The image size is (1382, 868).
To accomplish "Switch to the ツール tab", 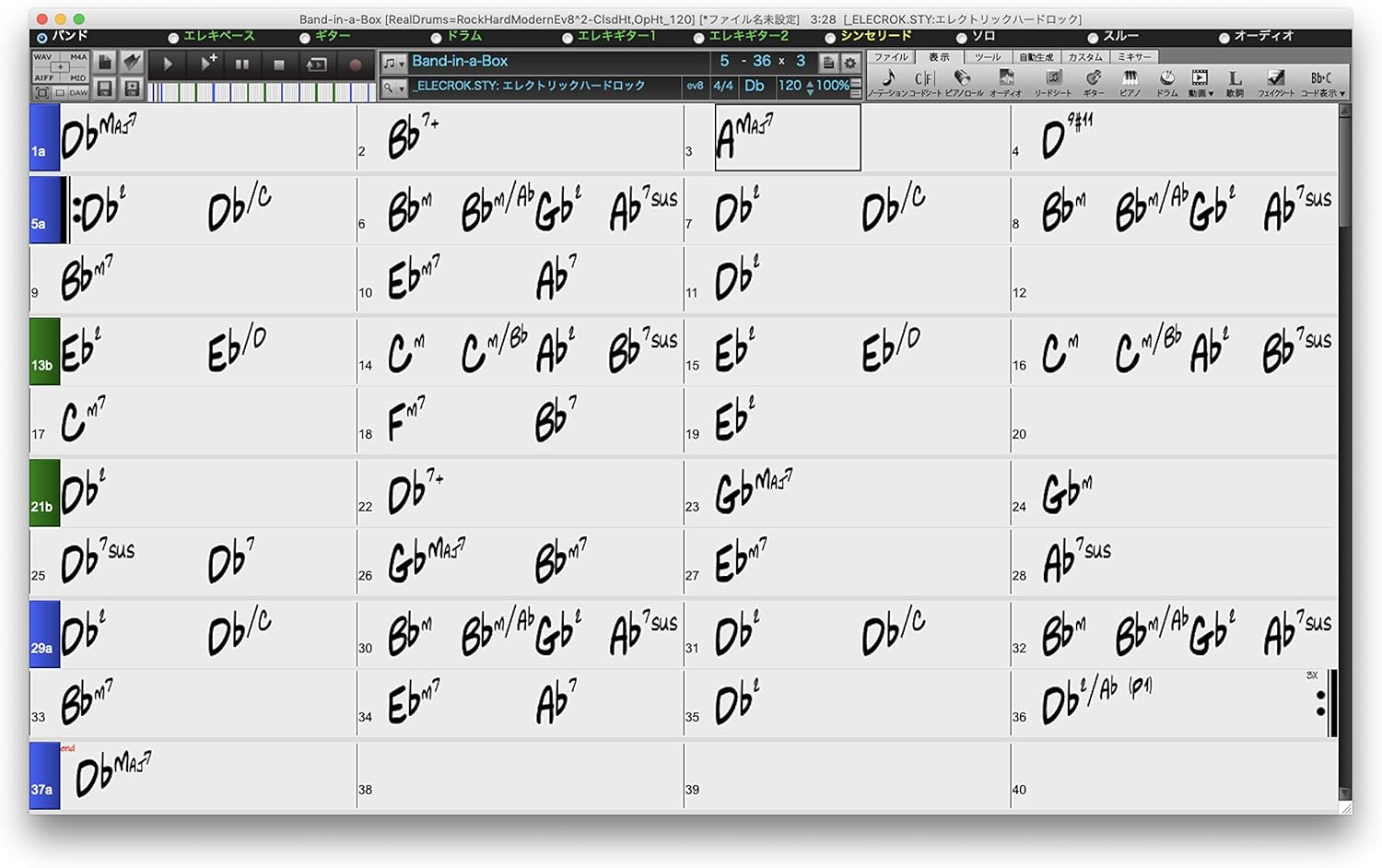I will [x=987, y=57].
